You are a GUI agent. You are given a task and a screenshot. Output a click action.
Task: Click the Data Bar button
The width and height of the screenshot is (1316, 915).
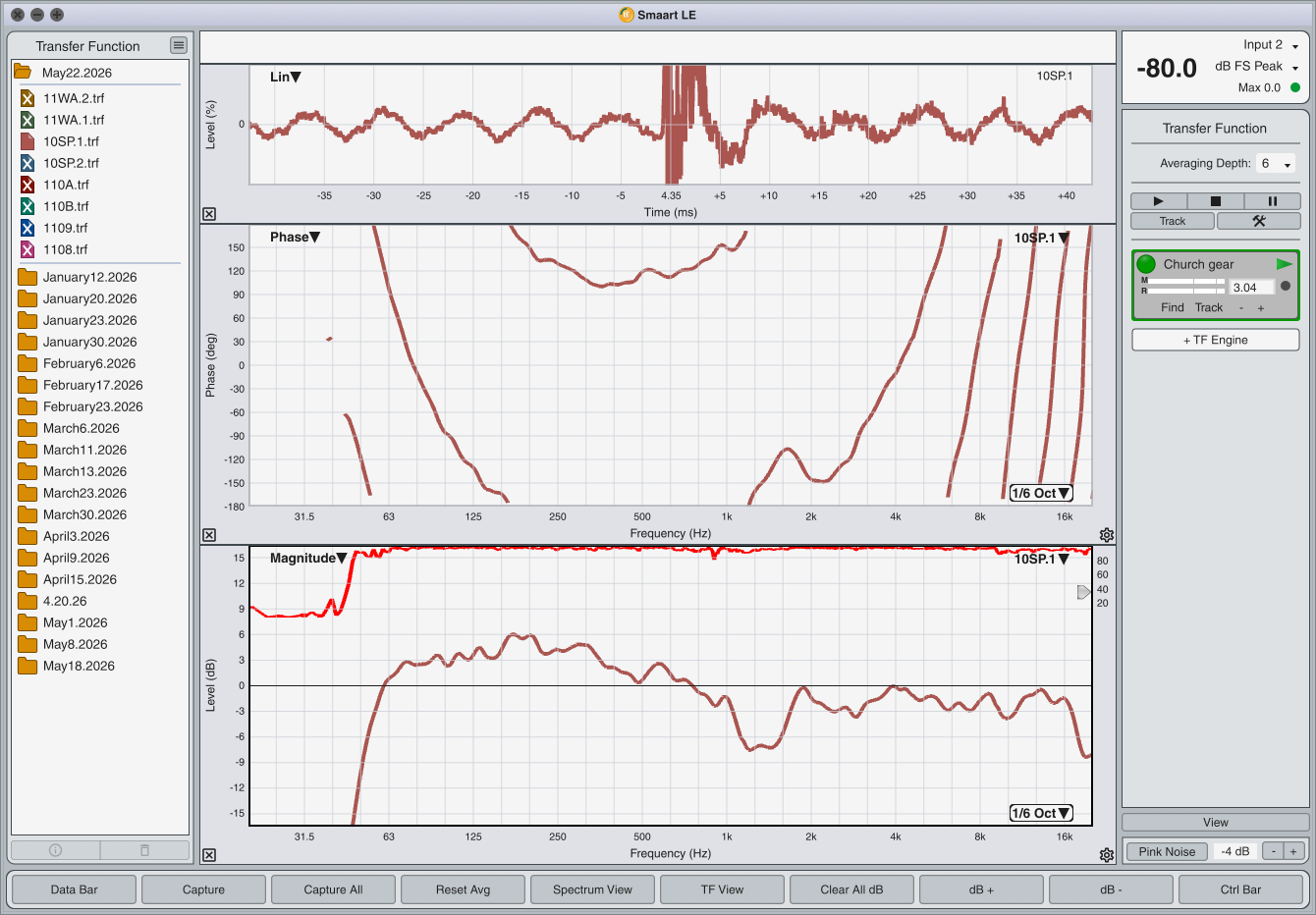click(x=75, y=889)
